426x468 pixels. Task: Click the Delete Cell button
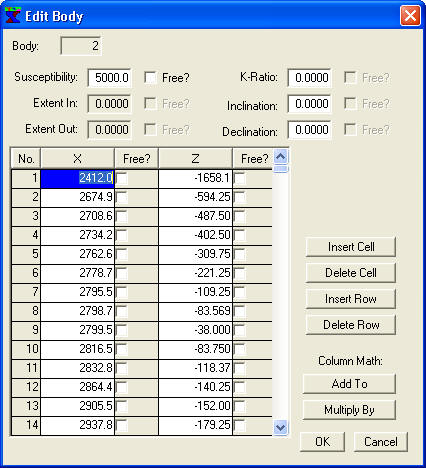tap(351, 273)
